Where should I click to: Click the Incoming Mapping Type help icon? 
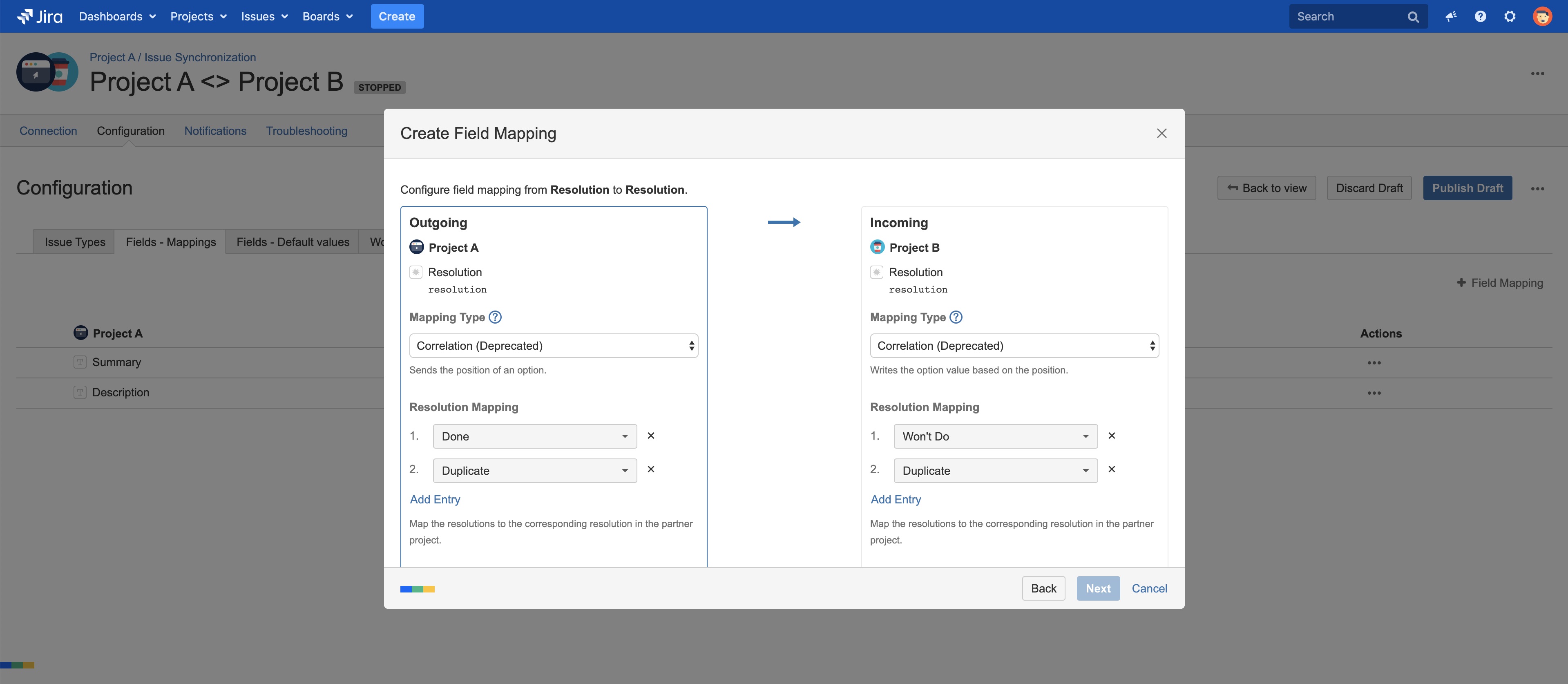point(956,317)
